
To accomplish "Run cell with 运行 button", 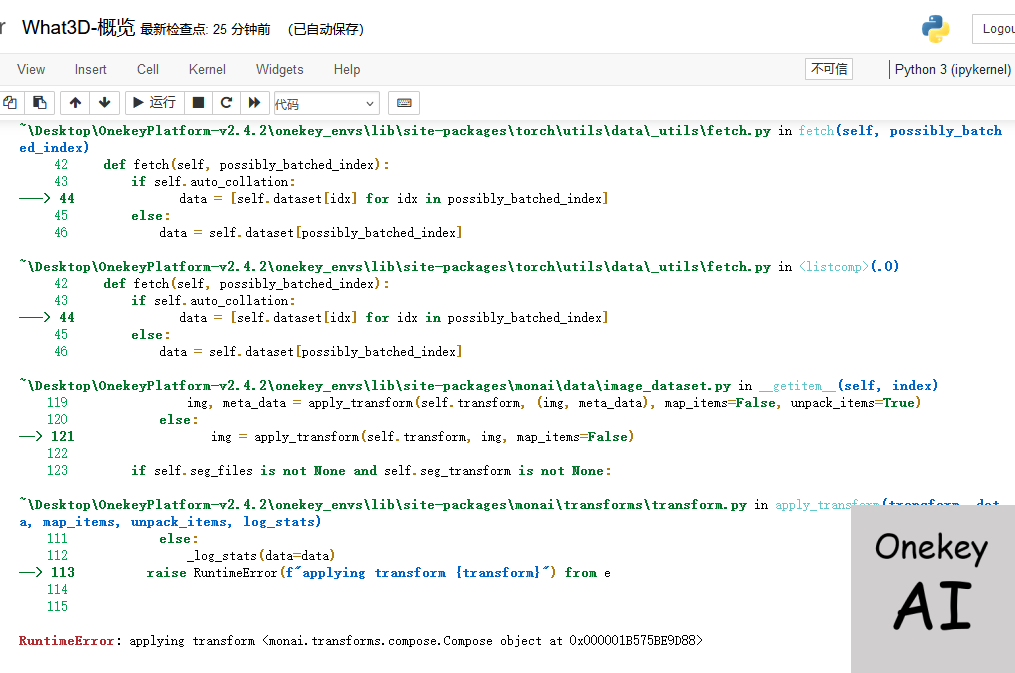I will [x=154, y=102].
